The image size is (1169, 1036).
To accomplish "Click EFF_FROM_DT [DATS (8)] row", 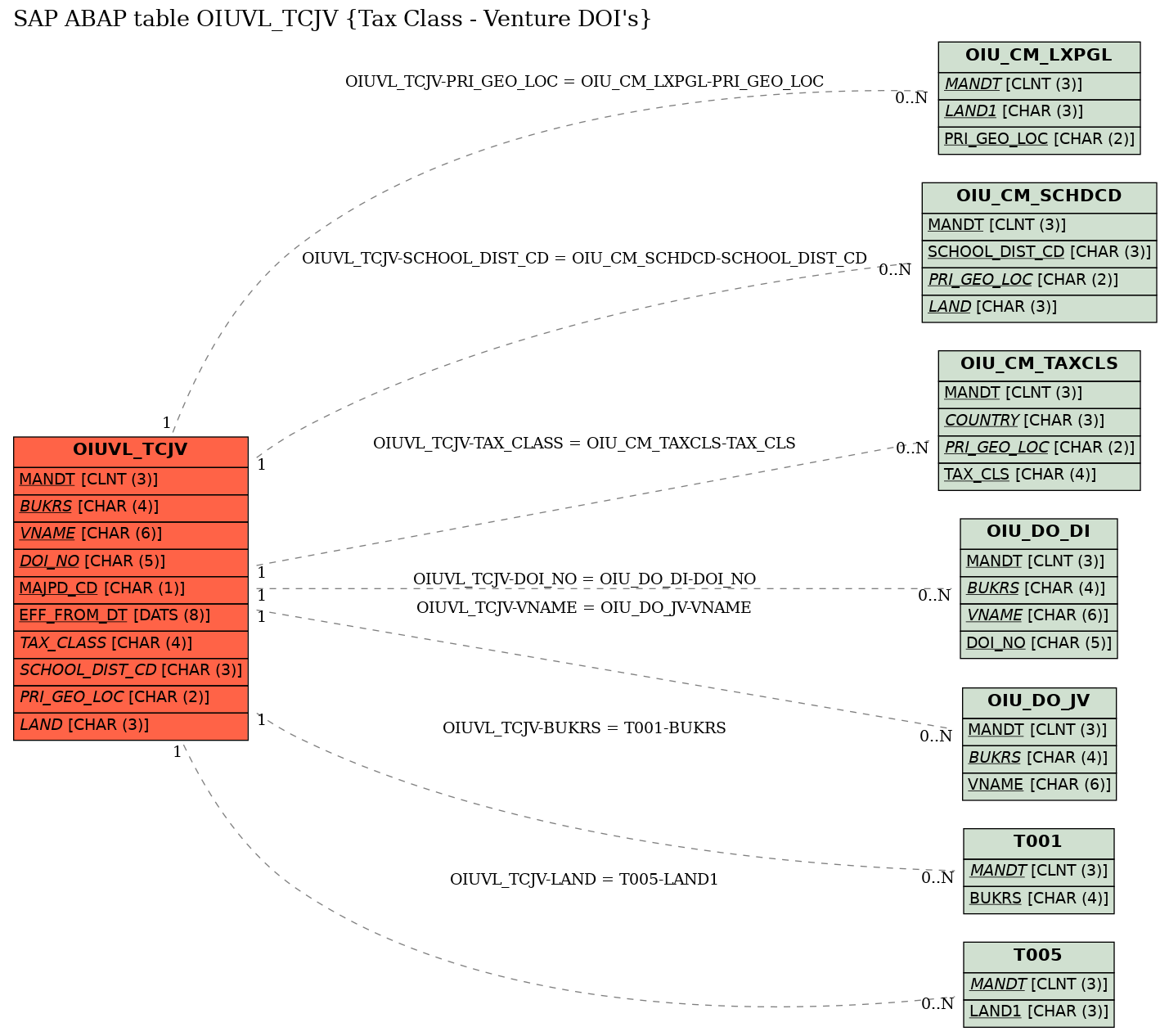I will [x=131, y=616].
